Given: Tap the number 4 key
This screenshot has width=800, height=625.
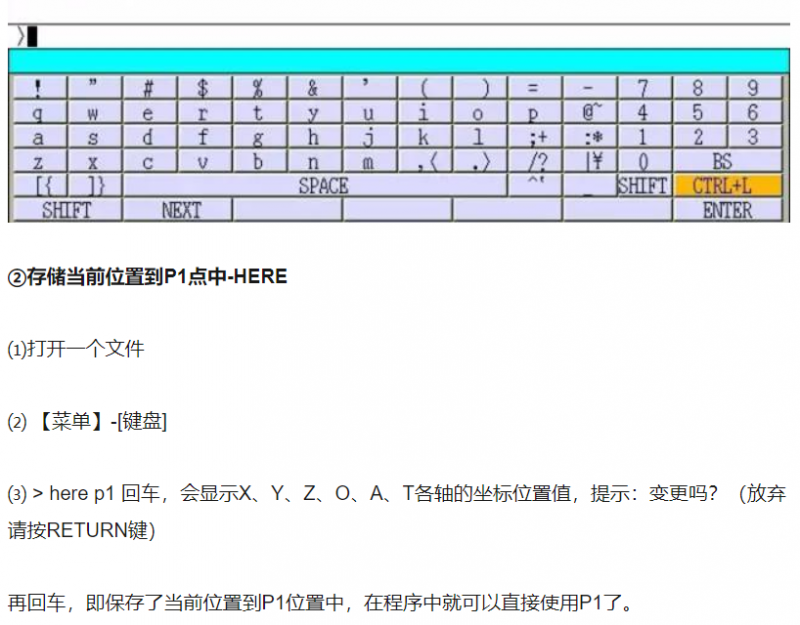Looking at the screenshot, I should click(x=645, y=112).
